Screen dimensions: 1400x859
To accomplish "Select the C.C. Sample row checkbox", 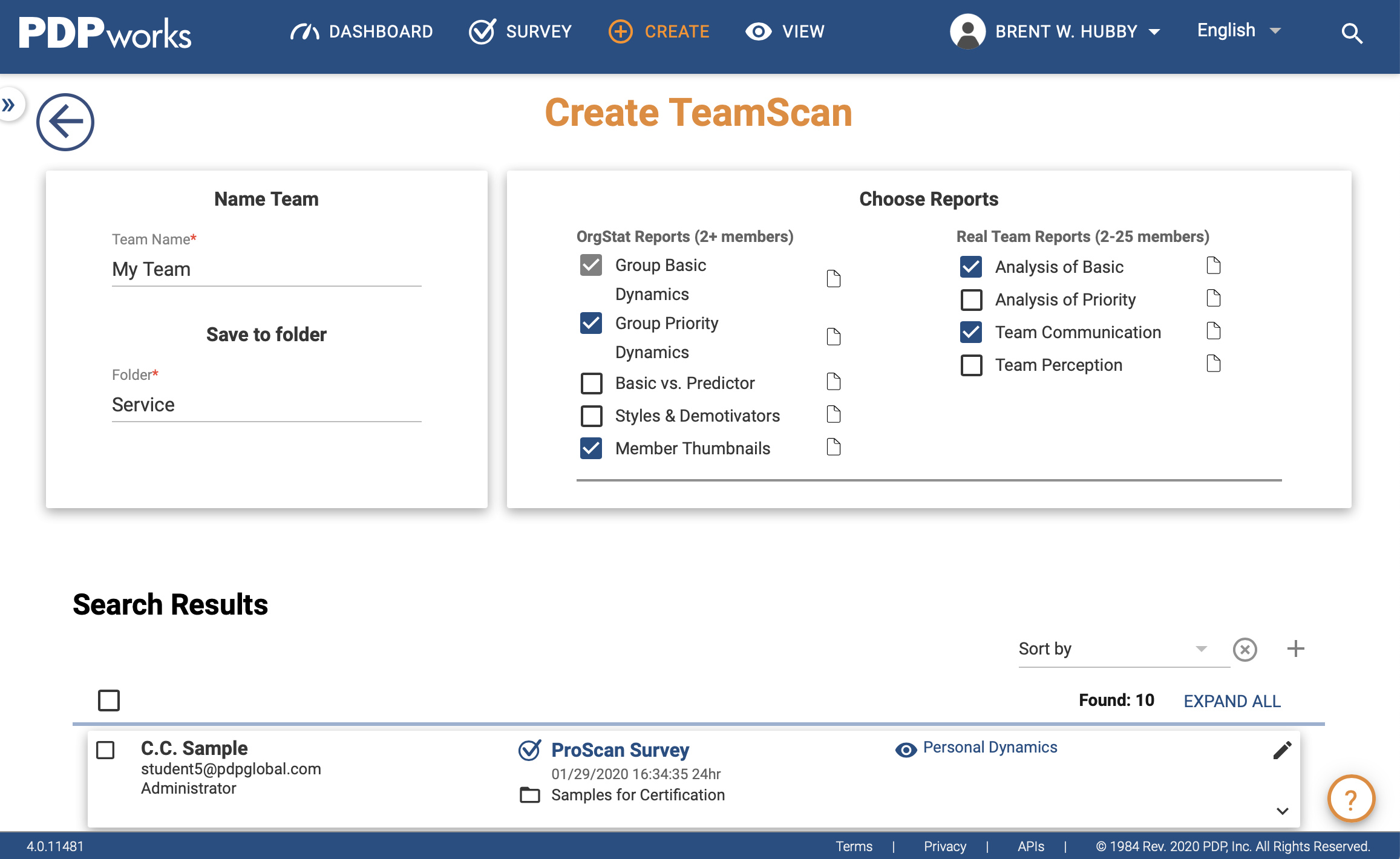I will pyautogui.click(x=105, y=750).
